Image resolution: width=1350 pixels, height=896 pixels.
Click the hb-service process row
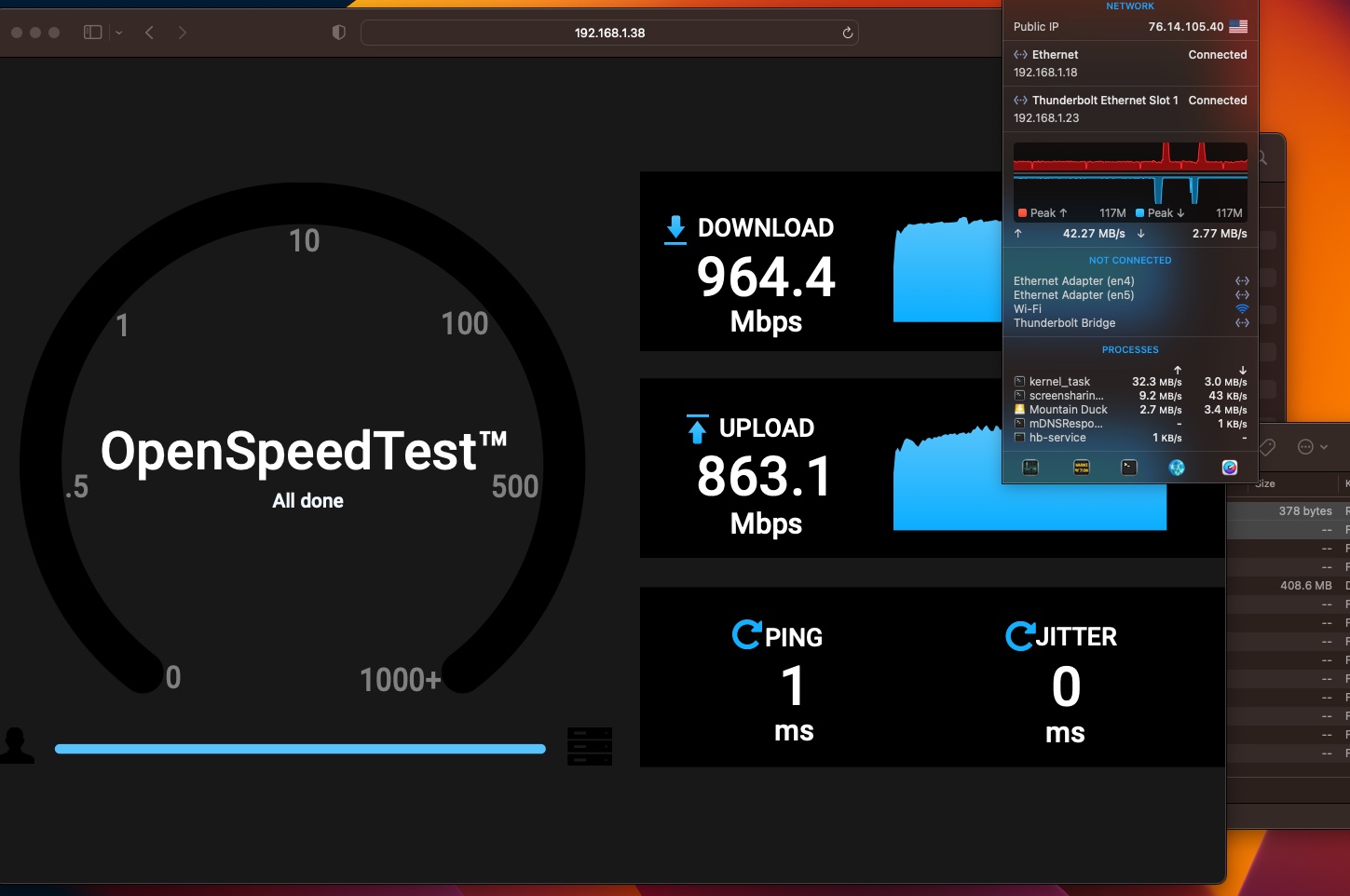tap(1130, 438)
